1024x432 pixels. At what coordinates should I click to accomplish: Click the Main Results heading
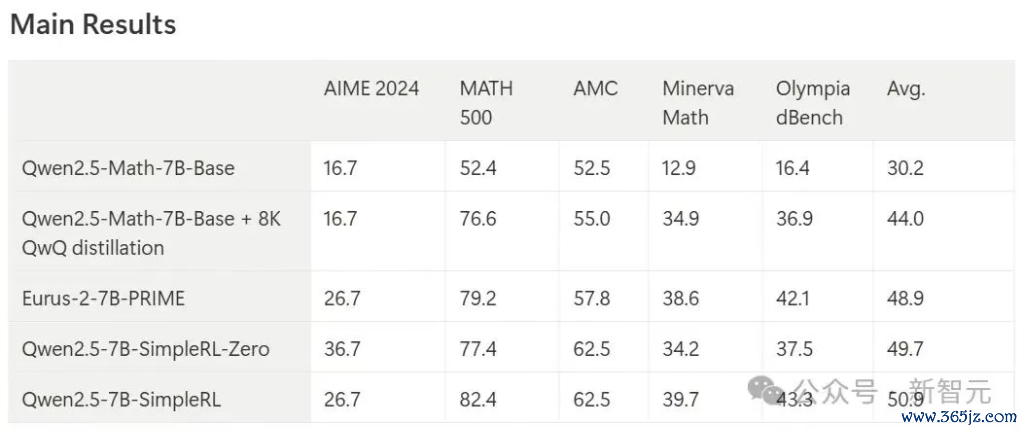pyautogui.click(x=93, y=25)
